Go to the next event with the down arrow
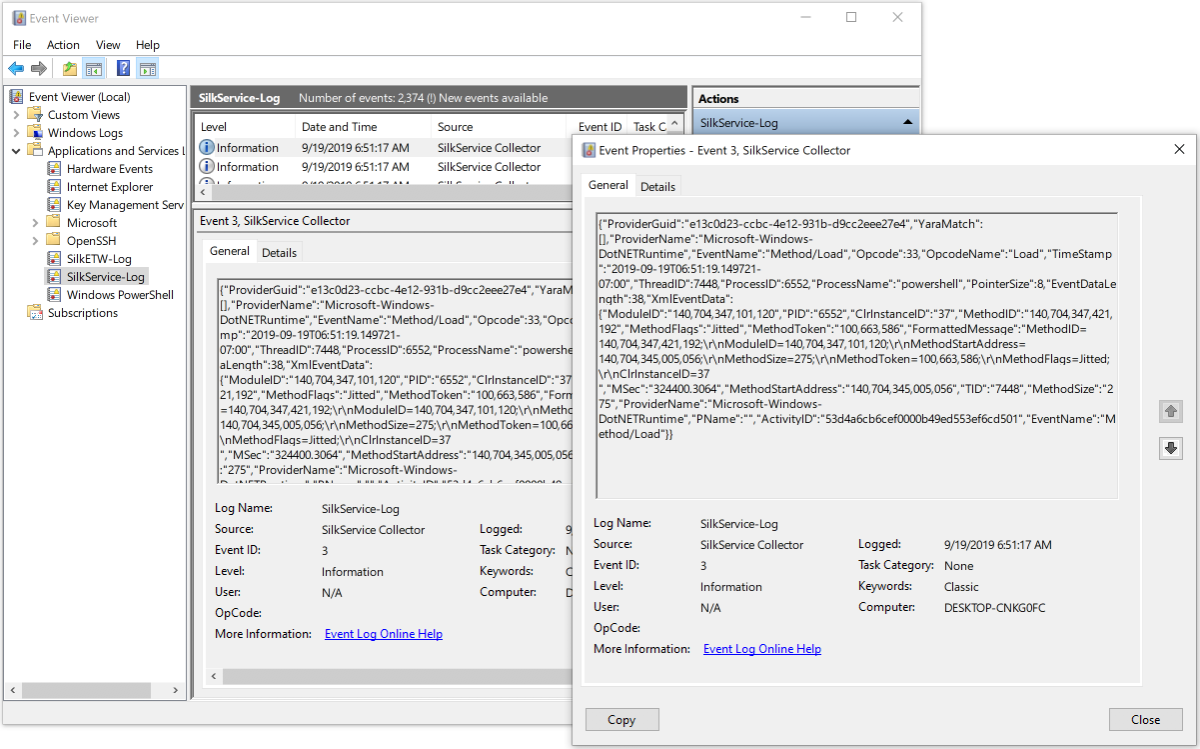Image resolution: width=1200 pixels, height=749 pixels. coord(1171,448)
